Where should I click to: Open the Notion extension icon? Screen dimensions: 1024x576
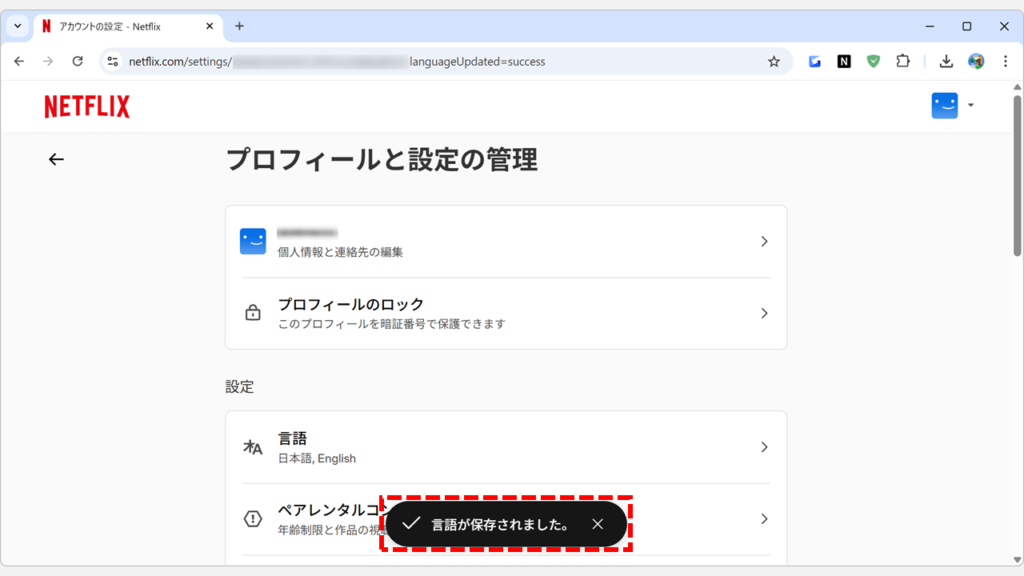pyautogui.click(x=844, y=61)
